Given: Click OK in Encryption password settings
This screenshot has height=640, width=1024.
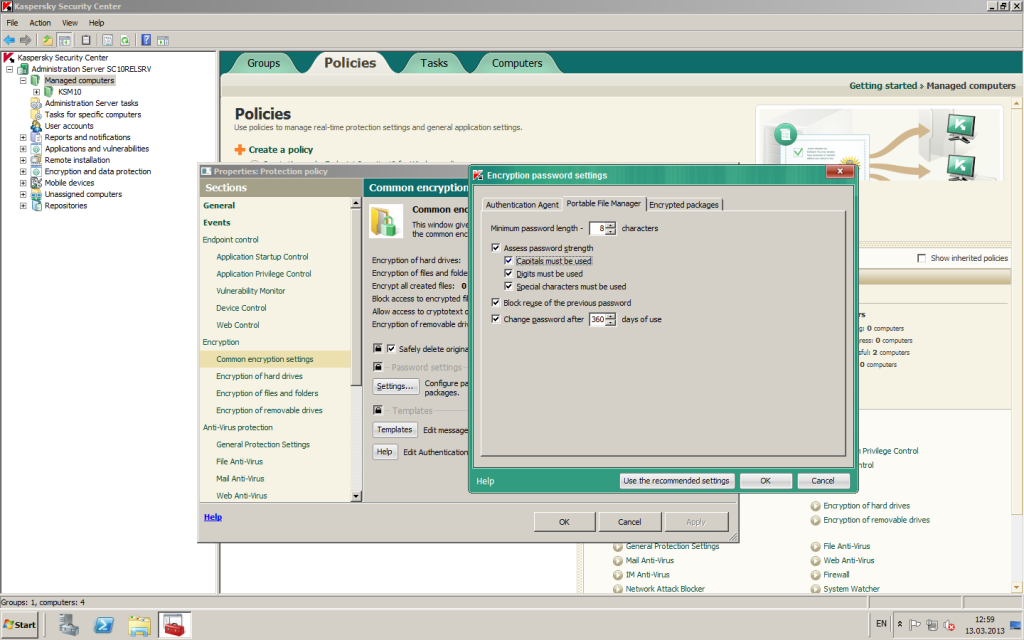Looking at the screenshot, I should pos(765,481).
